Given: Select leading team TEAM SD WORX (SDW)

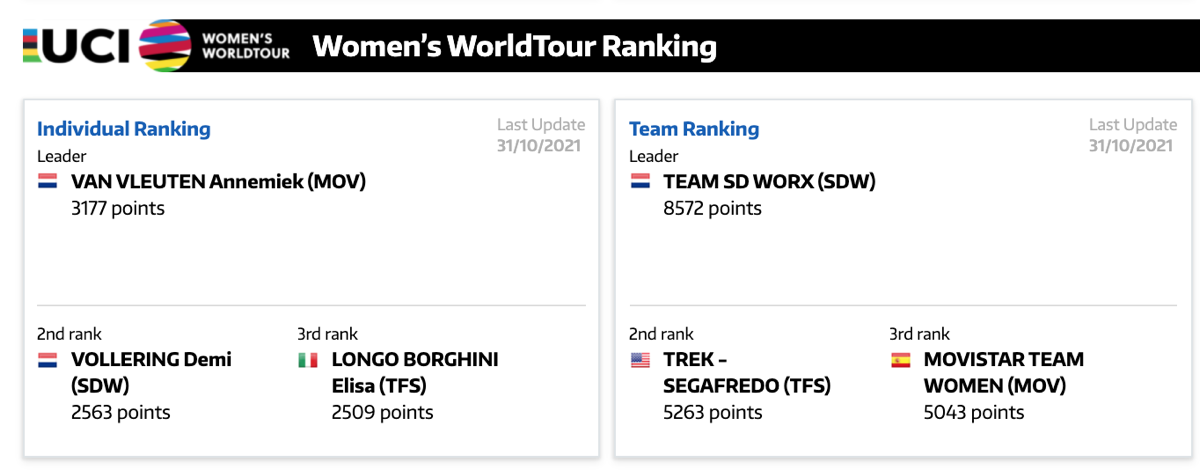Looking at the screenshot, I should pos(769,182).
